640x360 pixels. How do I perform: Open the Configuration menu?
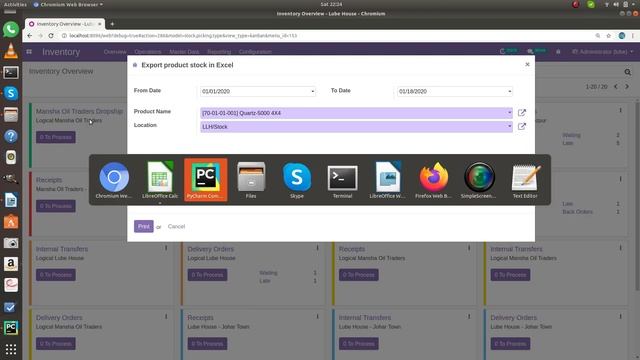pos(255,52)
